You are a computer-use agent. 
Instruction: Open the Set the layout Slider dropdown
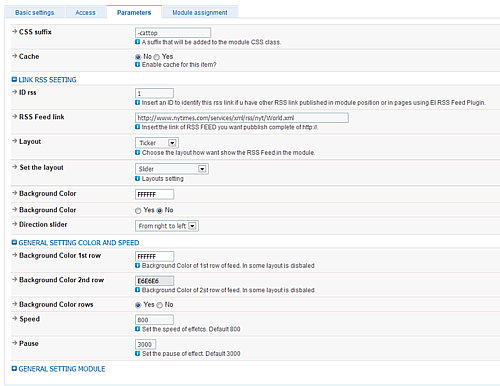tap(172, 169)
